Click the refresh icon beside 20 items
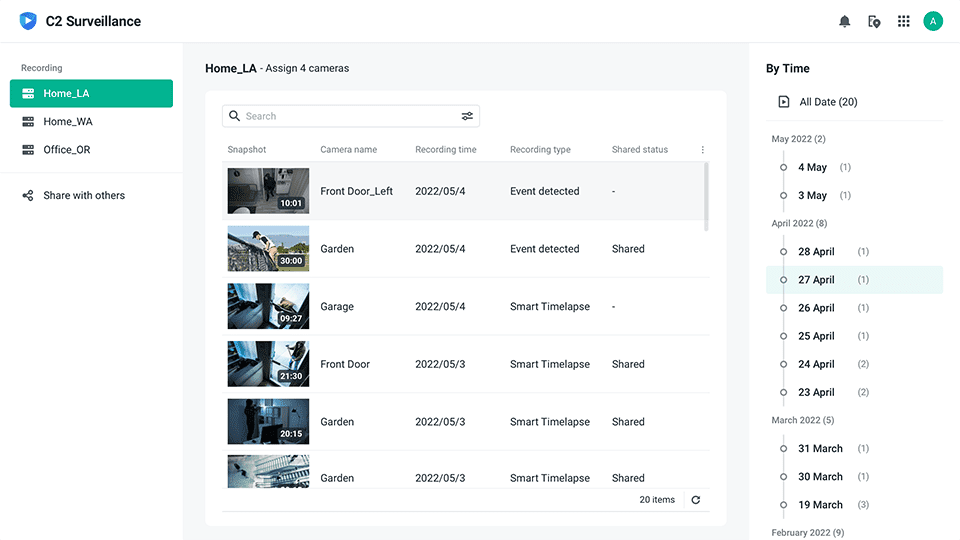This screenshot has width=960, height=540. click(x=696, y=500)
